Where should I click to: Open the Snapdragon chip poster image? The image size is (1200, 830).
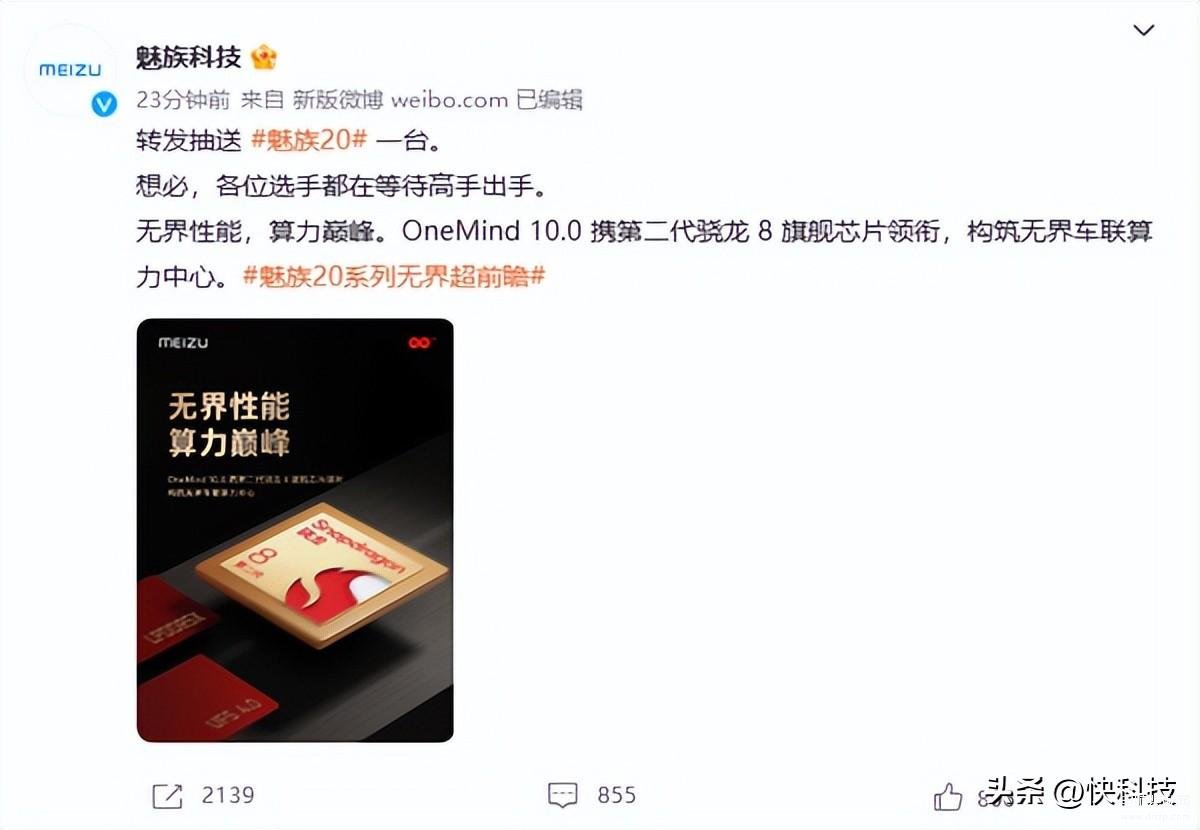[295, 530]
